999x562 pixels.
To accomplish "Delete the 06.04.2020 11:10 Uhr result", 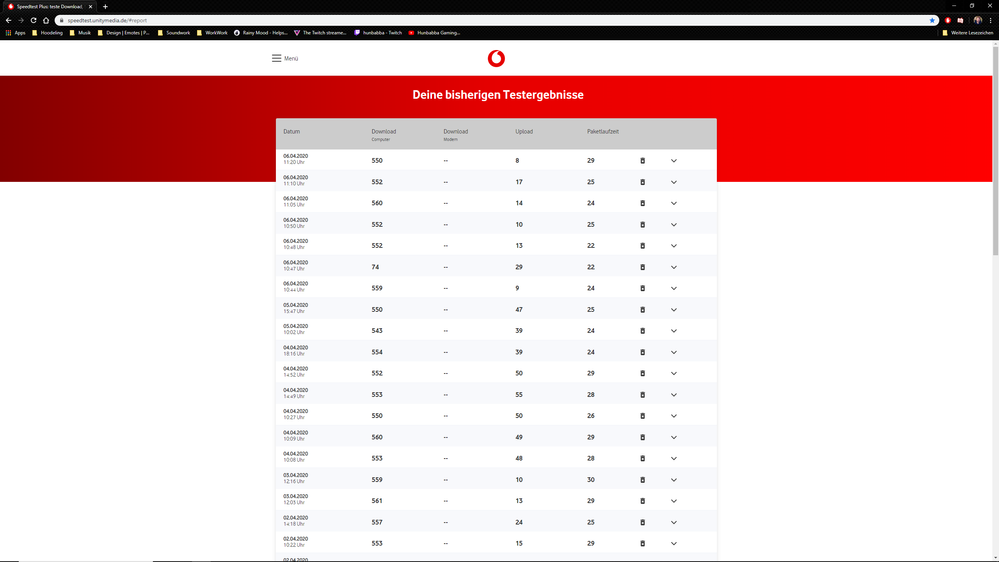I will click(x=642, y=182).
